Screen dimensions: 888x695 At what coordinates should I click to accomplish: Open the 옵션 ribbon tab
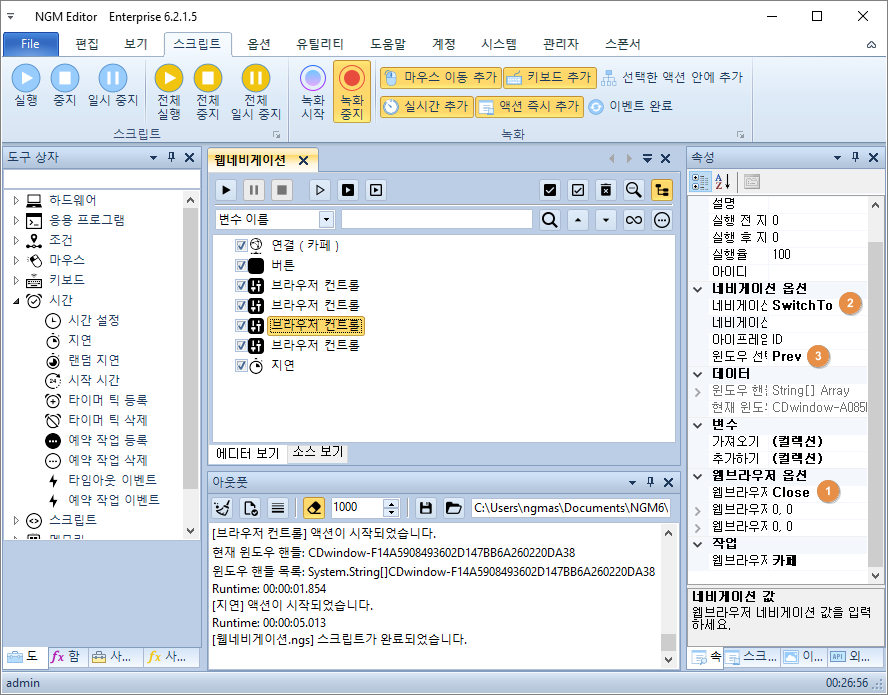[259, 44]
